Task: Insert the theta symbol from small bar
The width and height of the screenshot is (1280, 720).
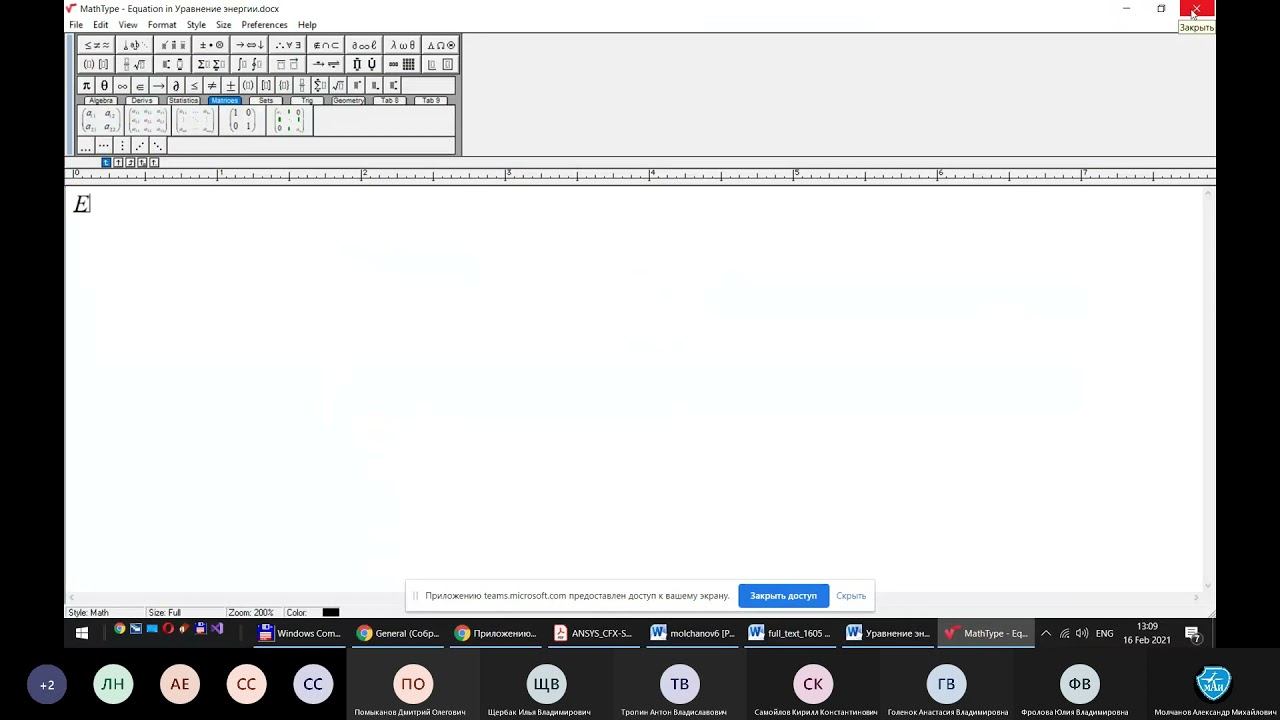Action: tap(104, 86)
